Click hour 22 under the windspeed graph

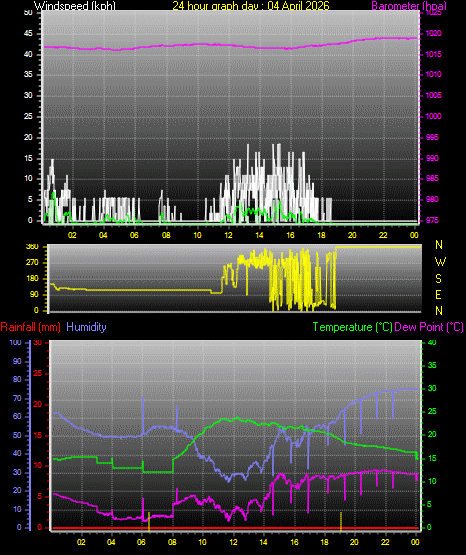tap(383, 235)
